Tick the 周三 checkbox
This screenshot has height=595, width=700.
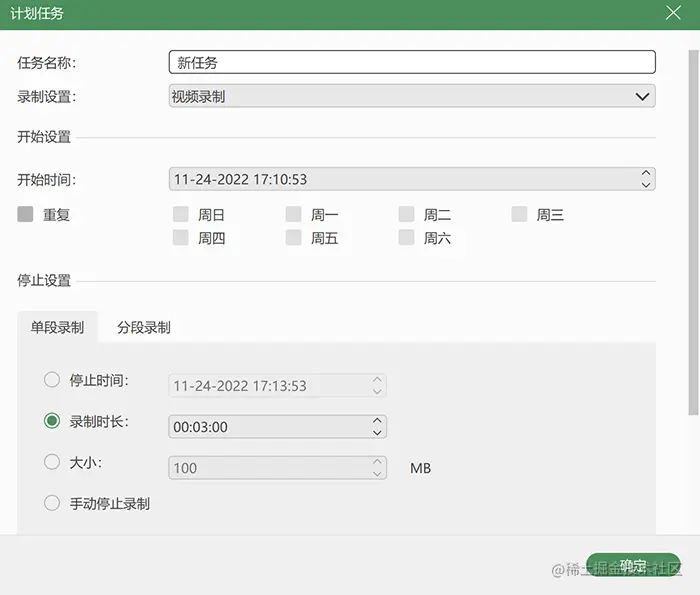pos(519,214)
